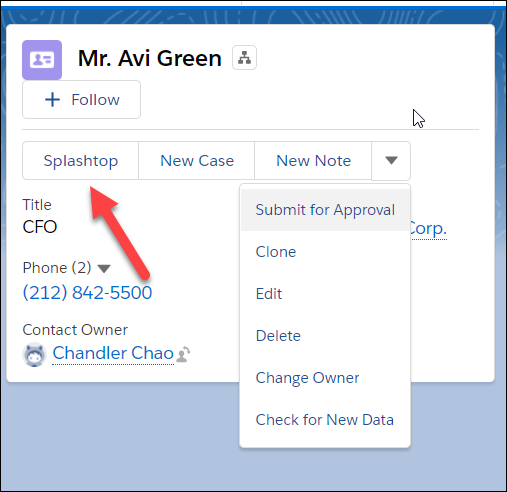The width and height of the screenshot is (507, 492).
Task: Select Submit for Approval menu item
Action: [325, 210]
